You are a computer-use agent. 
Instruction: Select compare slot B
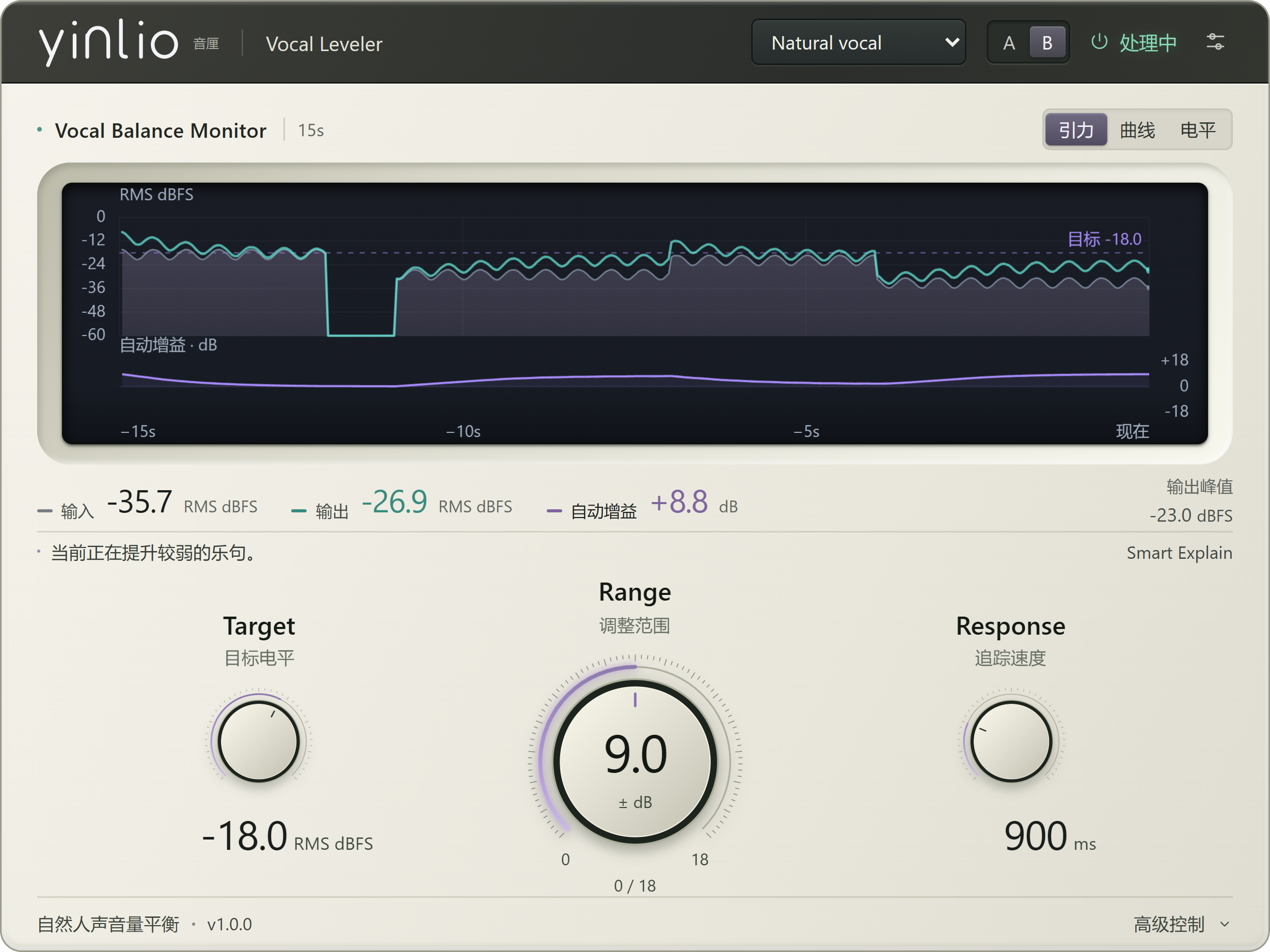(x=1047, y=43)
